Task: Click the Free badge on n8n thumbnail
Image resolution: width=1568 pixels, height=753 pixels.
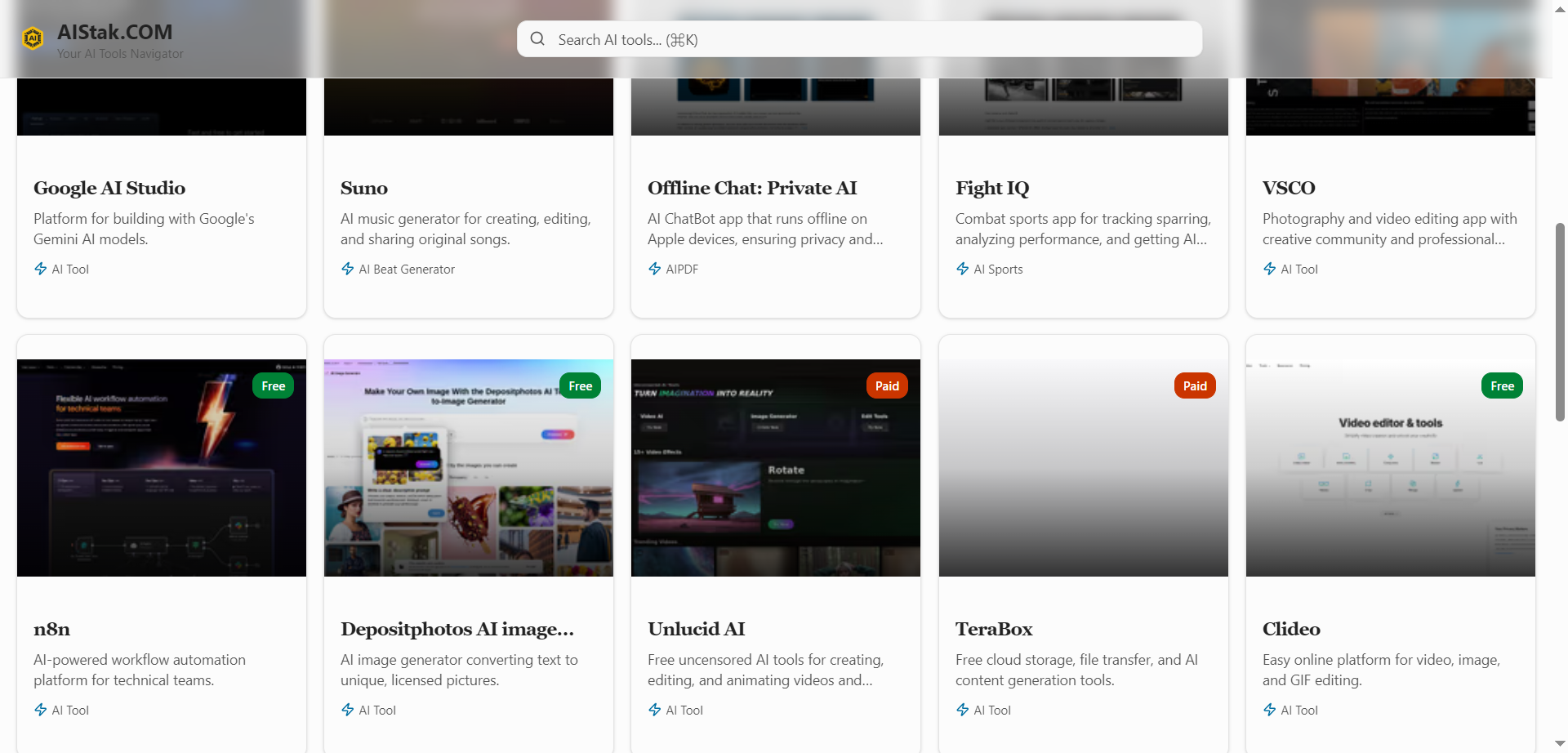Action: tap(274, 385)
